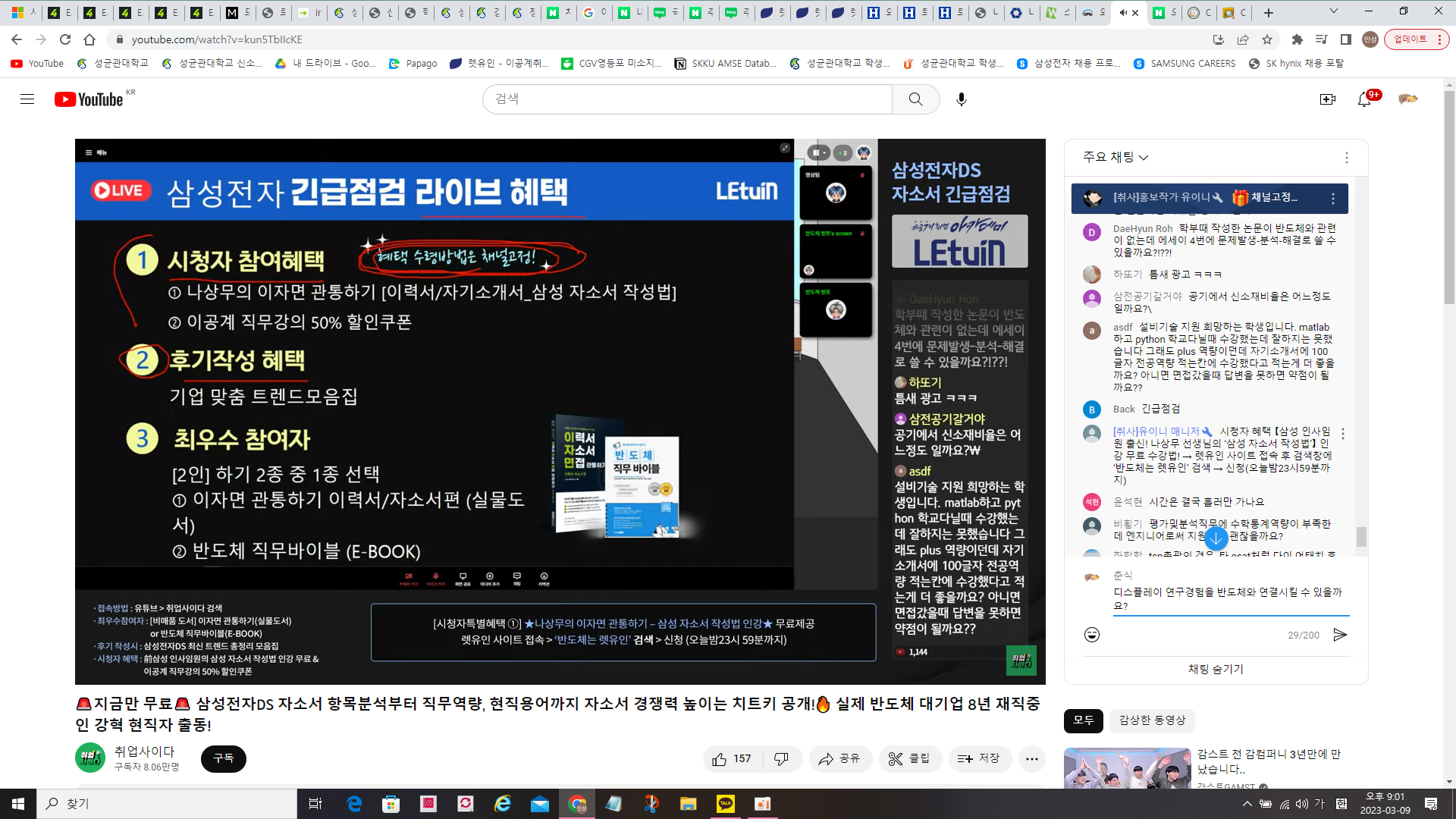The height and width of the screenshot is (819, 1456).
Task: Send the chat message arrow icon
Action: click(1340, 635)
